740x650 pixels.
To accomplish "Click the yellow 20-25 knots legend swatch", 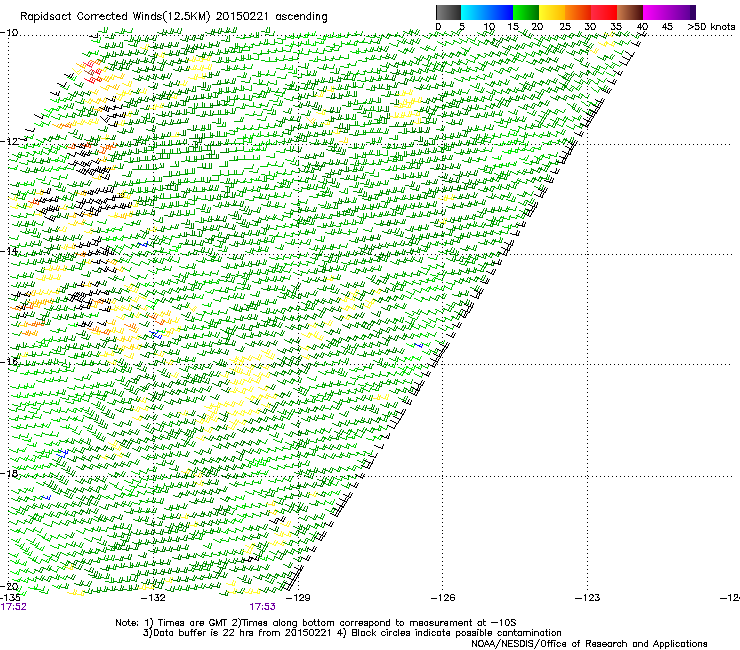I will 552,12.
